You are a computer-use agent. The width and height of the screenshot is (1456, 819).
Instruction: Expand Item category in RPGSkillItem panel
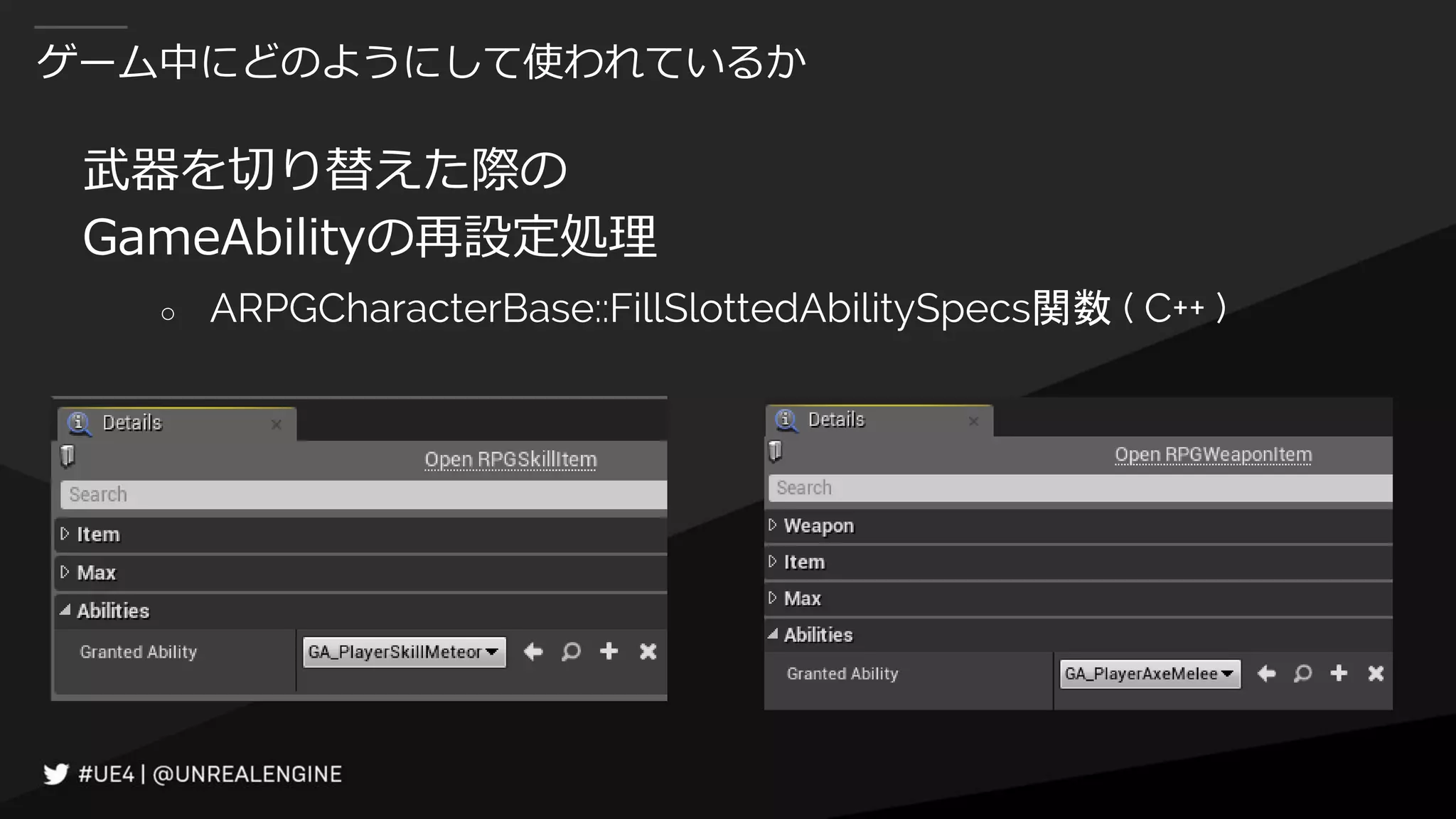65,534
